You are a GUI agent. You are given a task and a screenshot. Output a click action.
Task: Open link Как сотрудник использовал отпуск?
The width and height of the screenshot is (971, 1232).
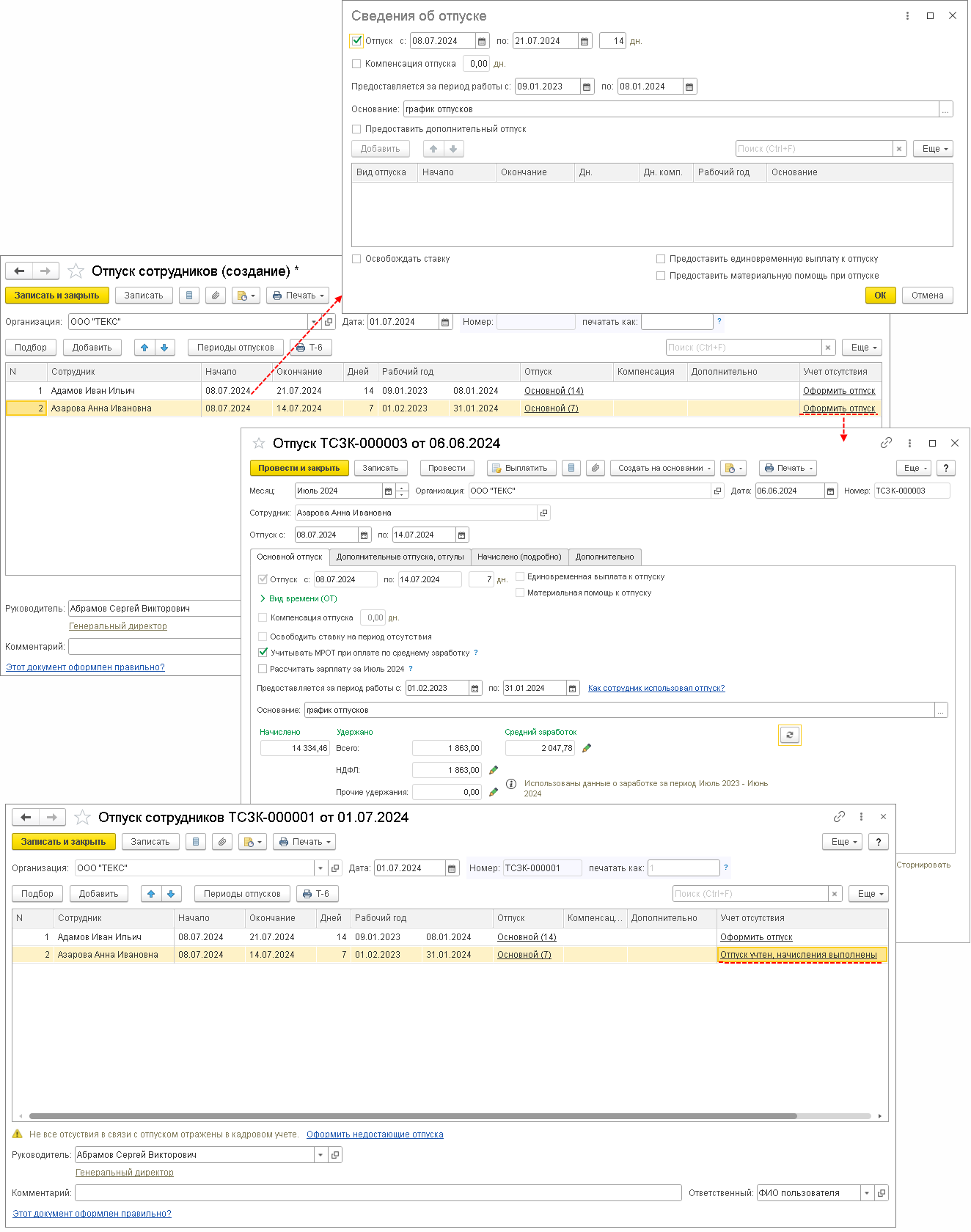point(656,688)
